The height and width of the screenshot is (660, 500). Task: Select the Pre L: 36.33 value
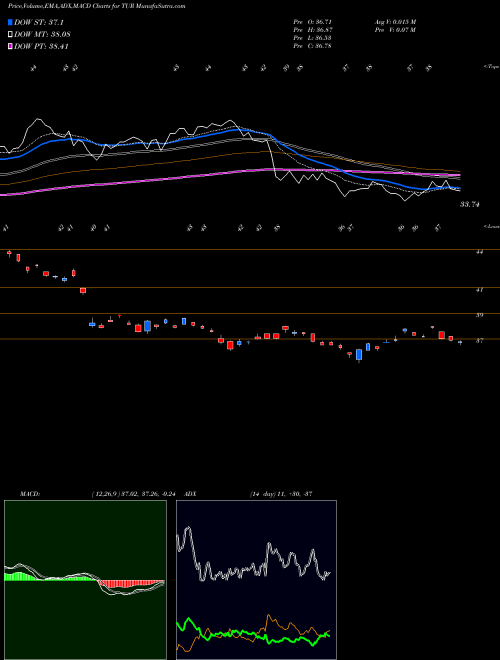(313, 38)
